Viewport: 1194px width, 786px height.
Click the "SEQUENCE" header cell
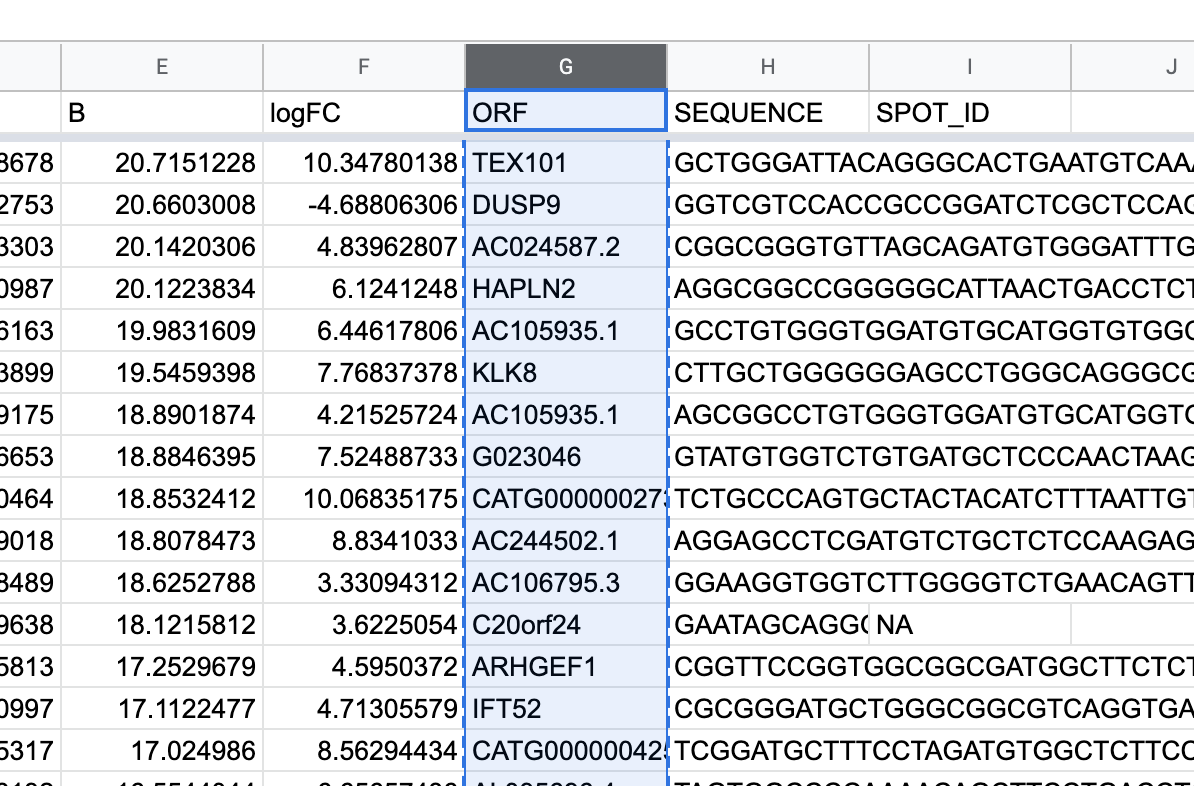click(768, 113)
